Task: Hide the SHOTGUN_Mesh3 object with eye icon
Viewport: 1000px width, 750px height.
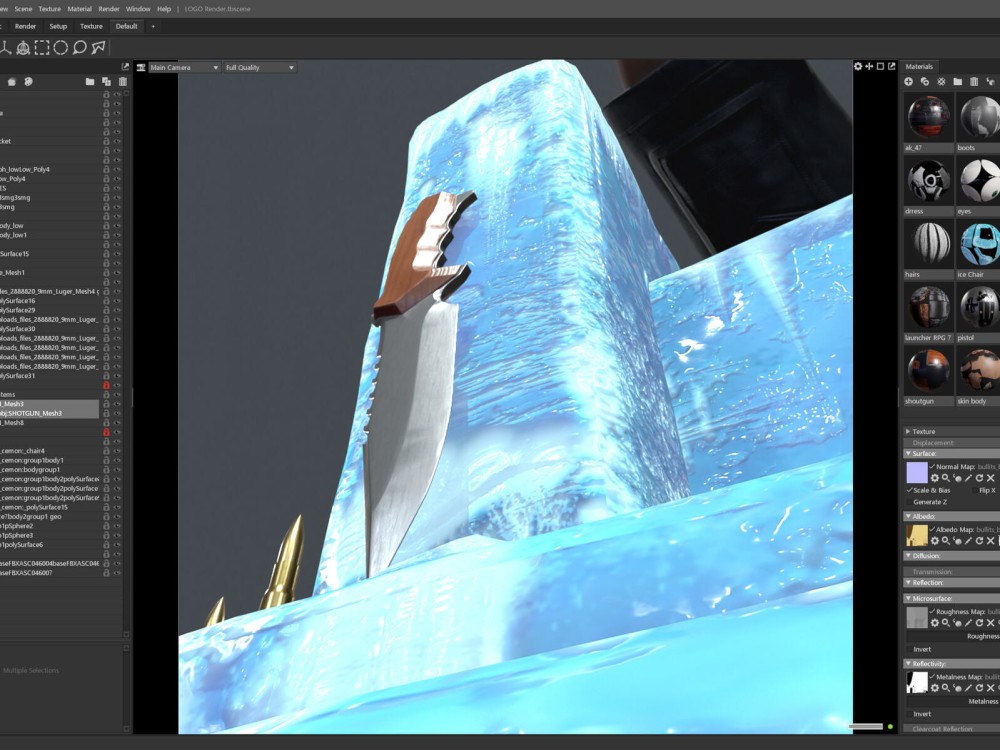Action: tap(117, 413)
